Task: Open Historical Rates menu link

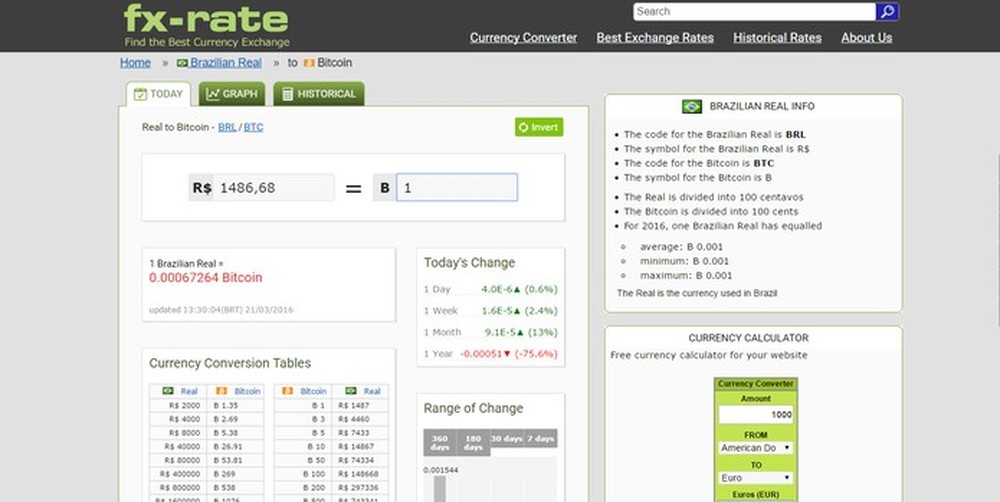Action: click(x=777, y=38)
